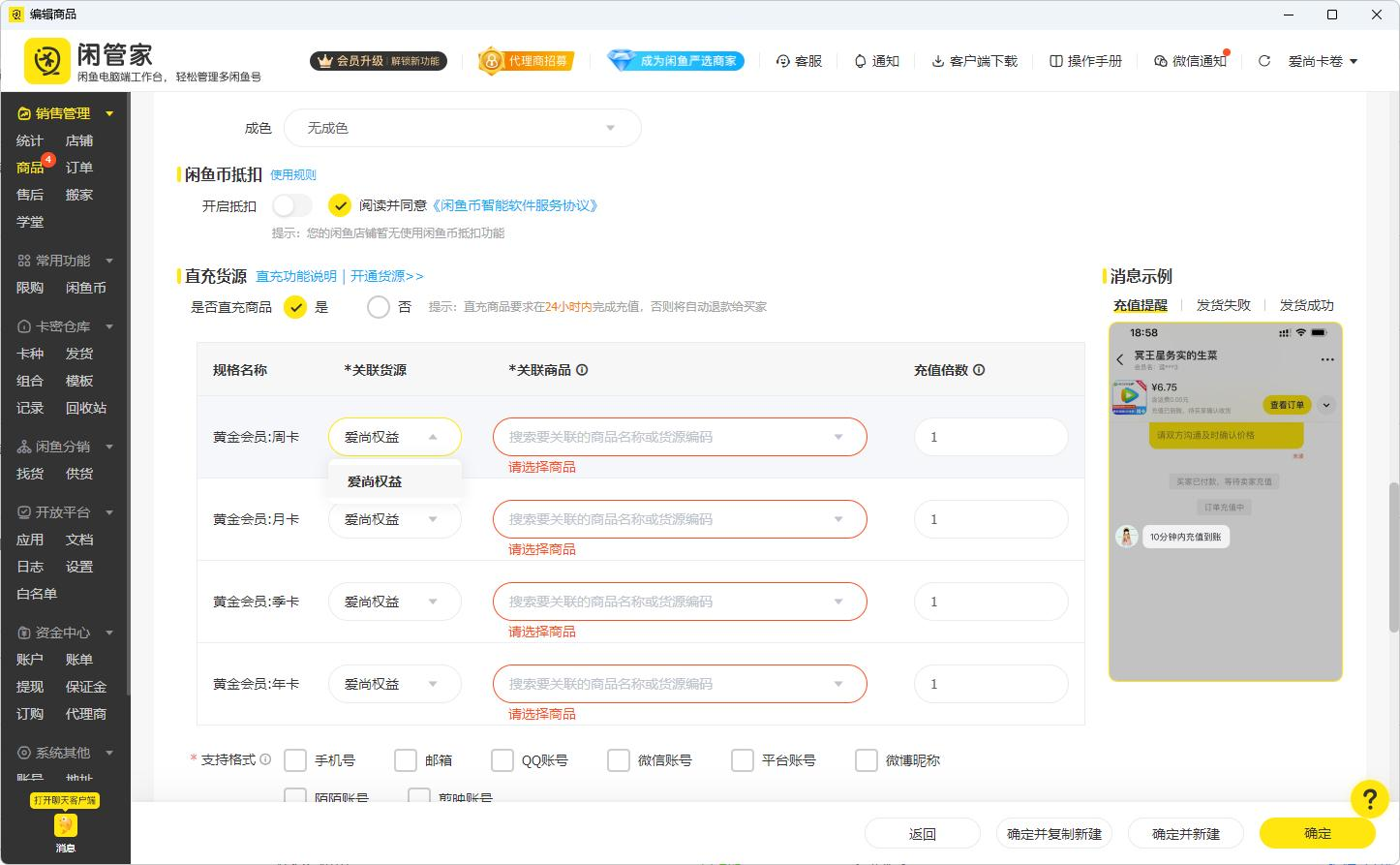Open the 消息 chat bubble at sidebar bottom

pos(65,825)
